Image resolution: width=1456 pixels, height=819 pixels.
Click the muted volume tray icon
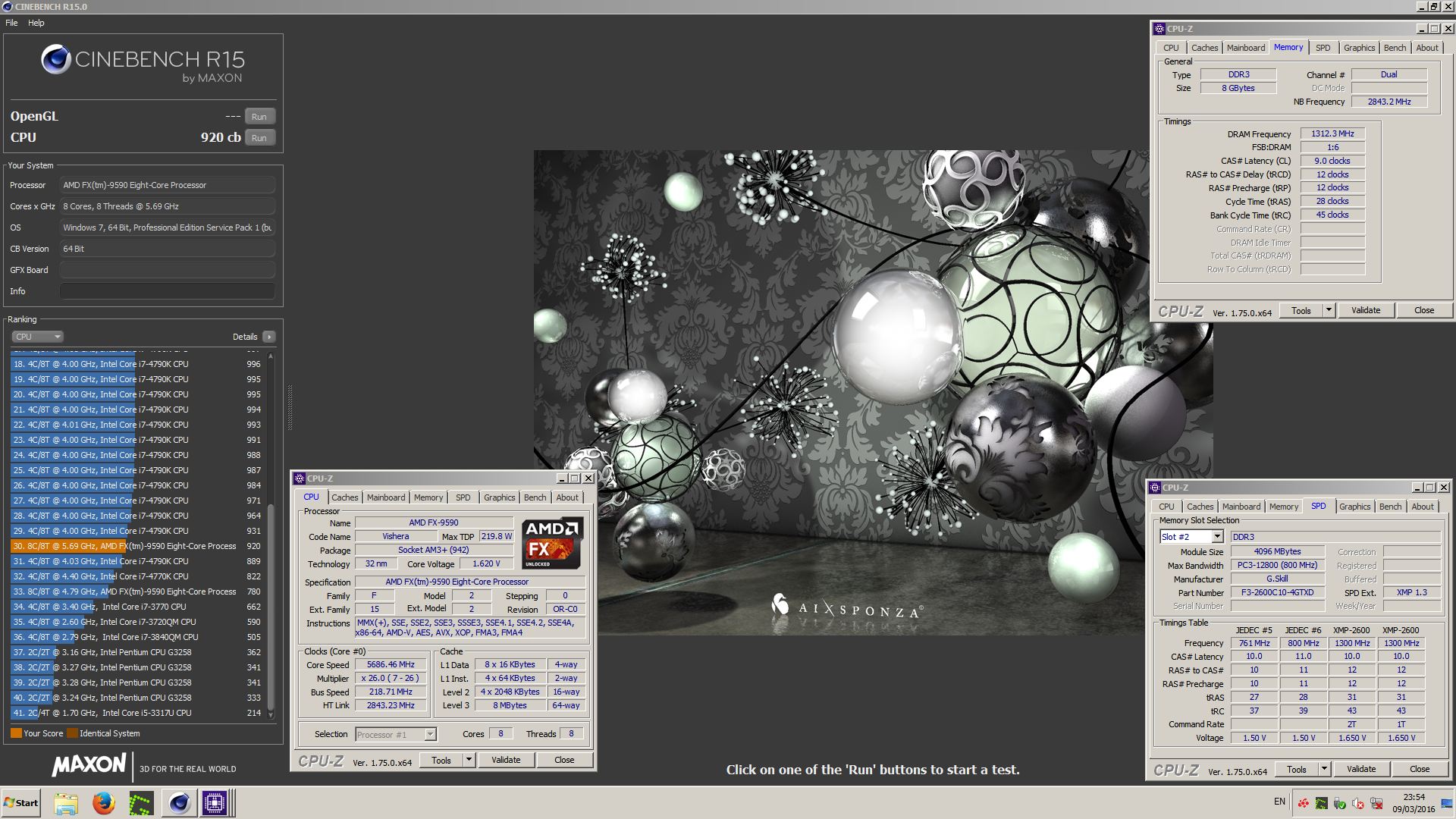pyautogui.click(x=1358, y=803)
